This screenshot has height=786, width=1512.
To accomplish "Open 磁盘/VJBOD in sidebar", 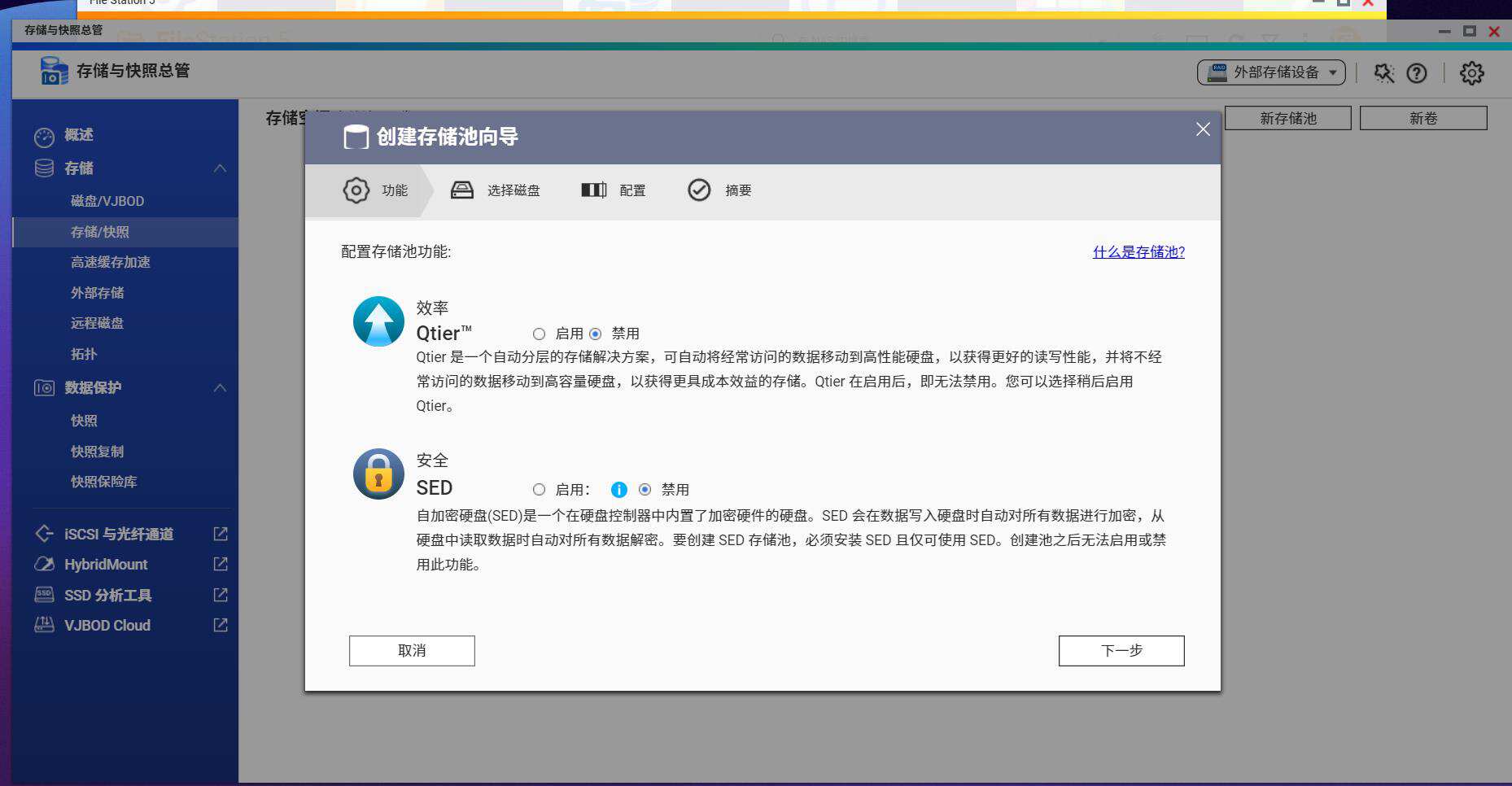I will click(x=107, y=201).
